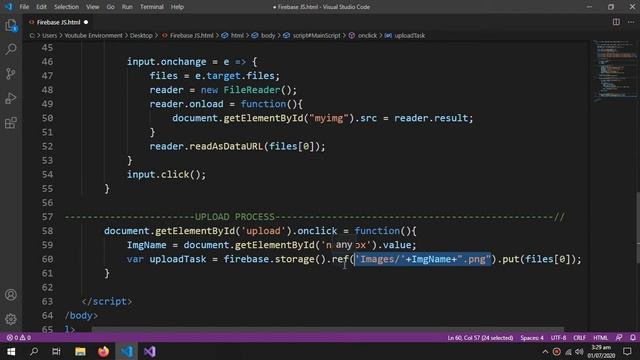Open the Extensions view

click(11, 122)
